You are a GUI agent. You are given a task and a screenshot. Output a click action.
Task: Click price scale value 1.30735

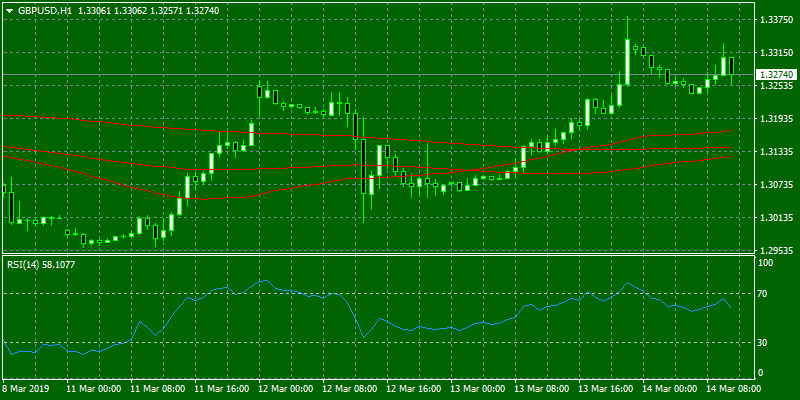(x=776, y=185)
